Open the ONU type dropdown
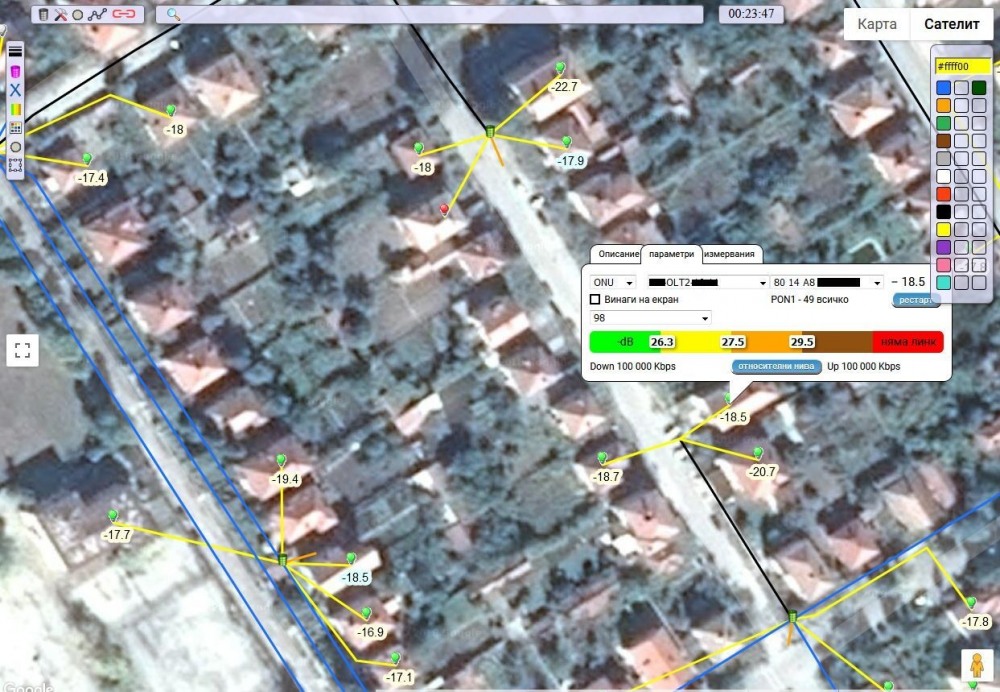This screenshot has height=692, width=1000. pos(613,283)
